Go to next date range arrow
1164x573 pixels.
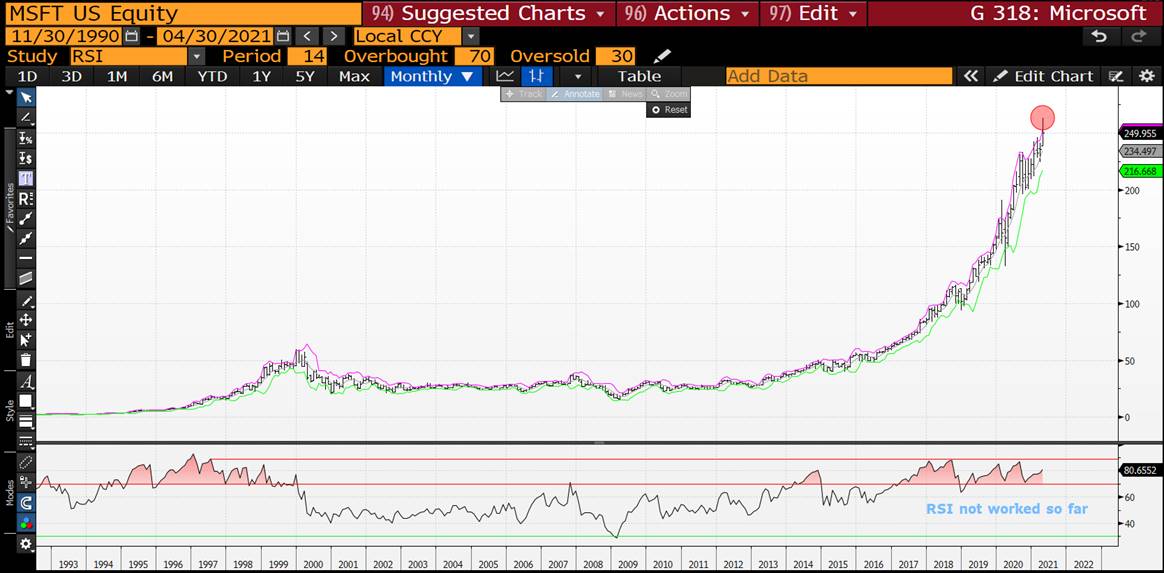(x=334, y=36)
